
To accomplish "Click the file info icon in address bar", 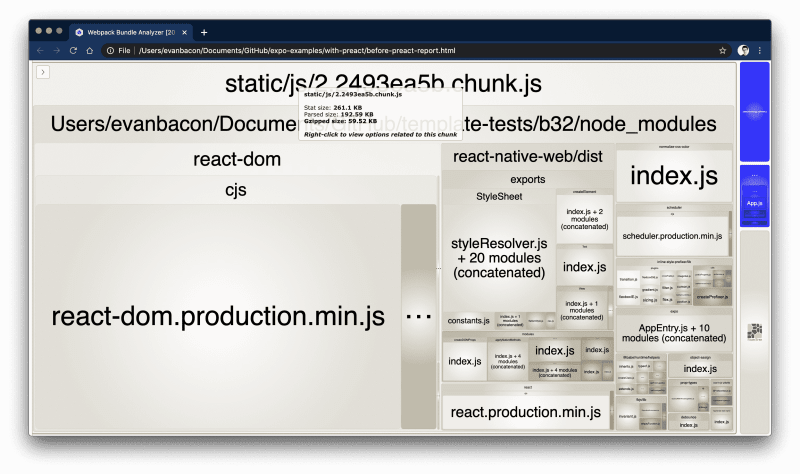I will tap(110, 51).
